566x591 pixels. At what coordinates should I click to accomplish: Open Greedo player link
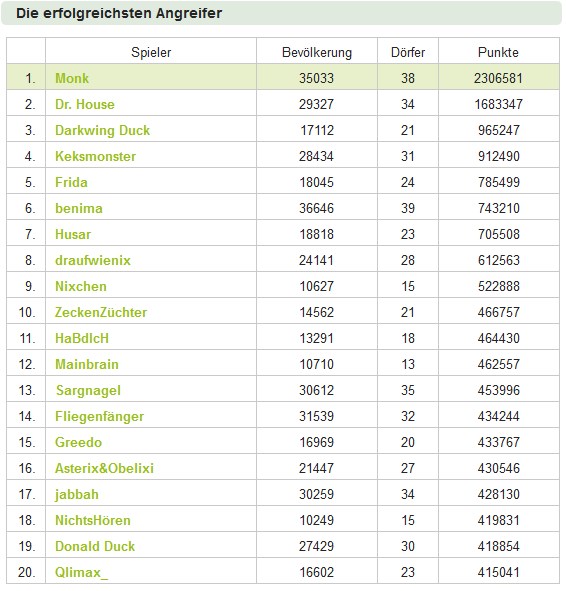click(78, 442)
